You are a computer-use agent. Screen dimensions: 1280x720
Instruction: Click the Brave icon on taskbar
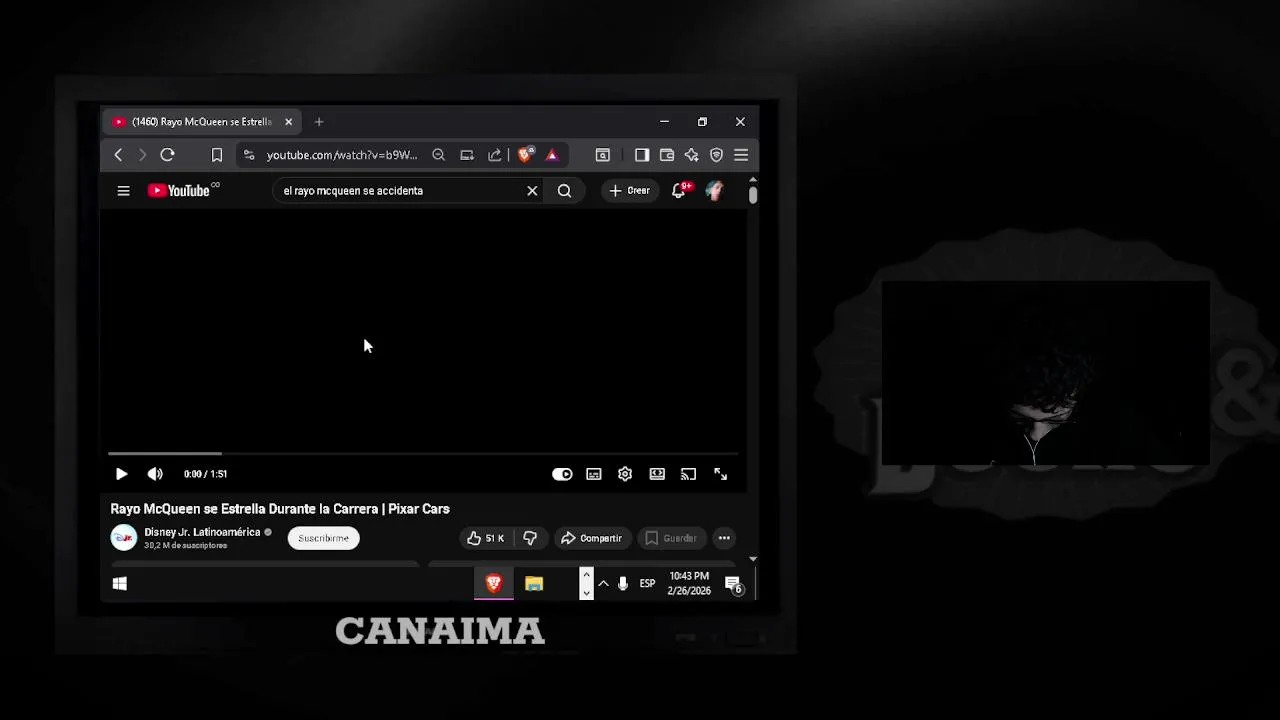point(493,584)
